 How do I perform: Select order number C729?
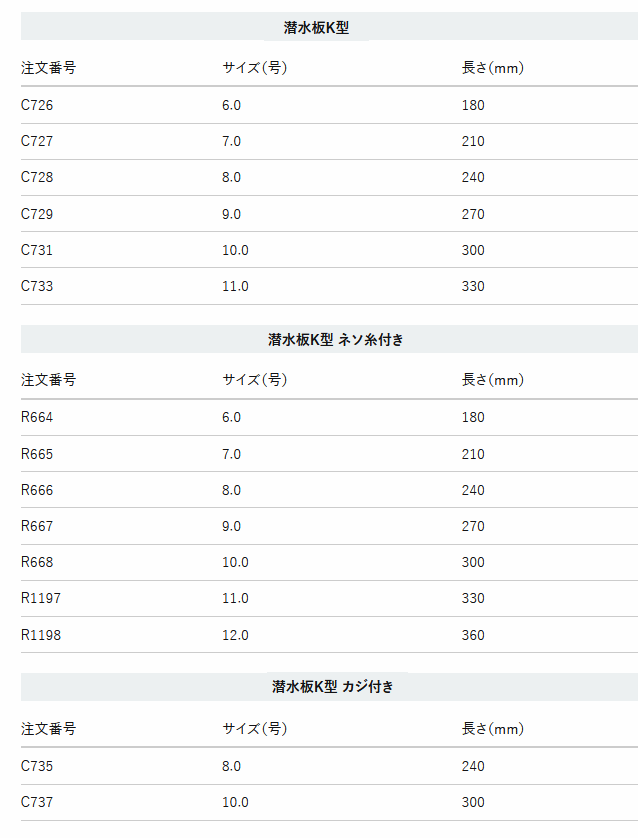(x=37, y=214)
